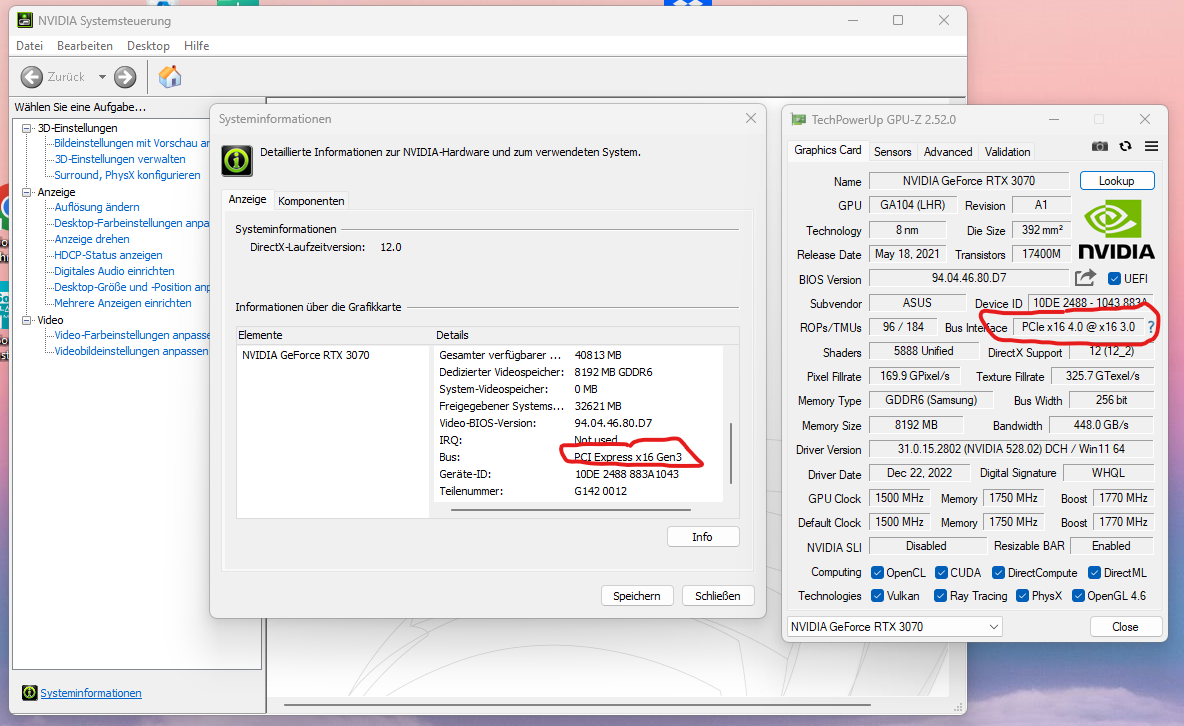Open the back history dropdown arrow

click(102, 77)
